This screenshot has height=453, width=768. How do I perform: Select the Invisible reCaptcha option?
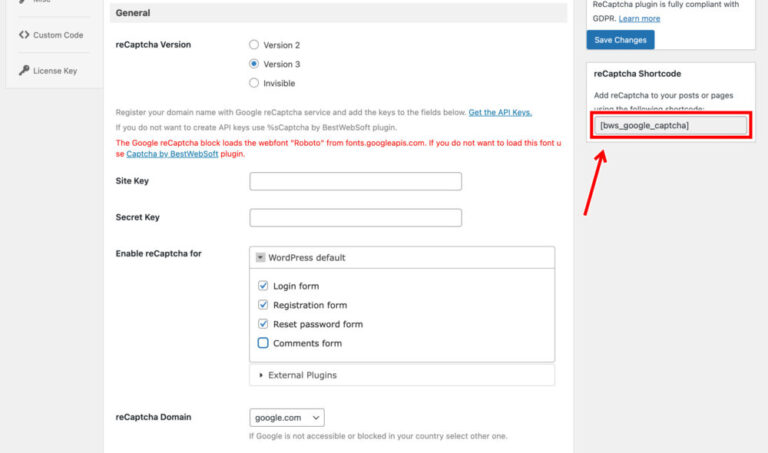pos(254,83)
